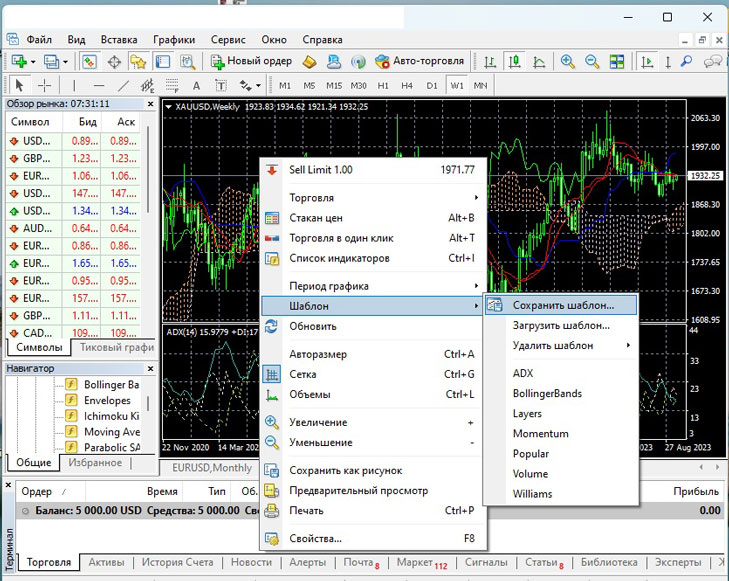Toggle Объемы in the context menu
Image resolution: width=729 pixels, height=581 pixels.
coord(311,394)
